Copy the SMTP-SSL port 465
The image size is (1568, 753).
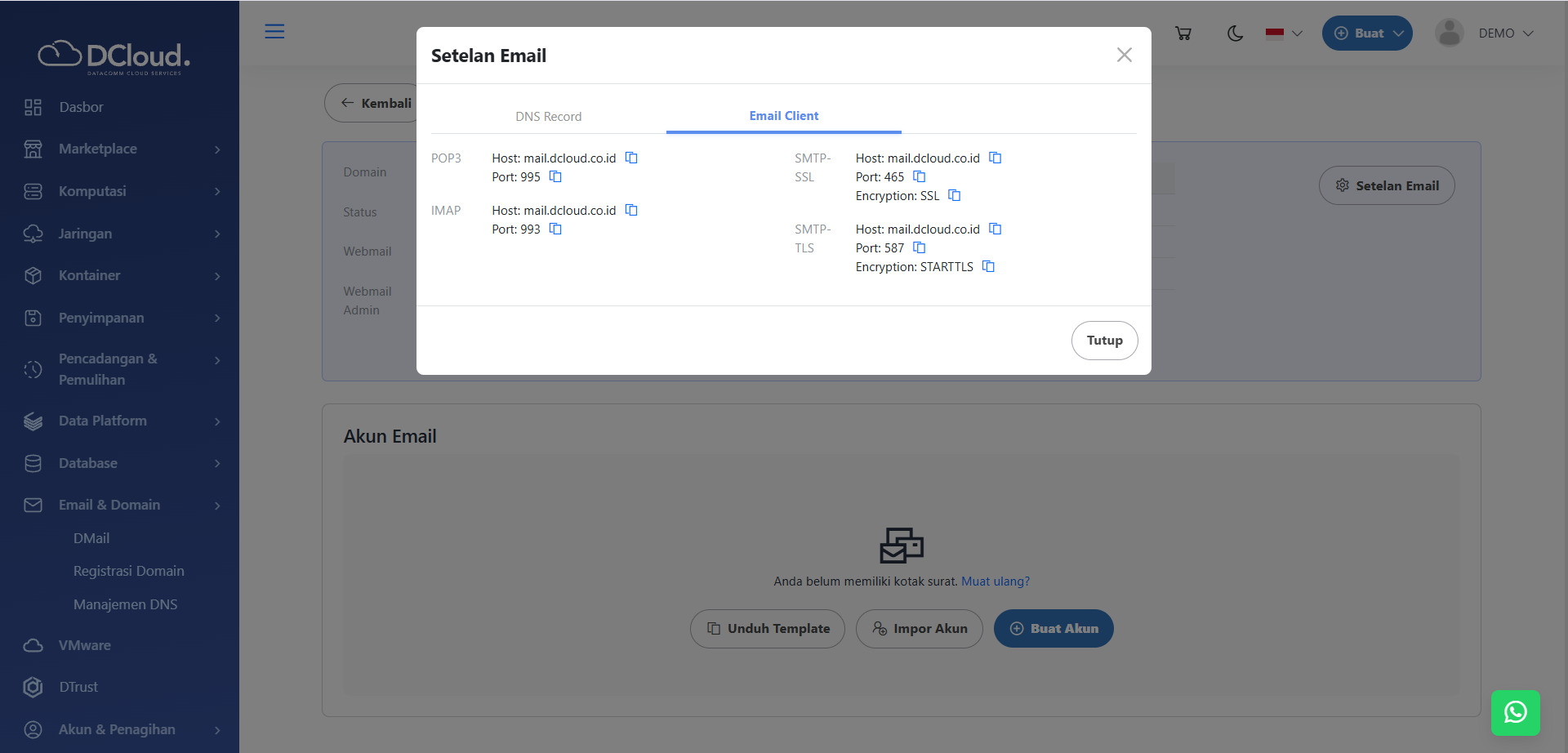(x=919, y=176)
